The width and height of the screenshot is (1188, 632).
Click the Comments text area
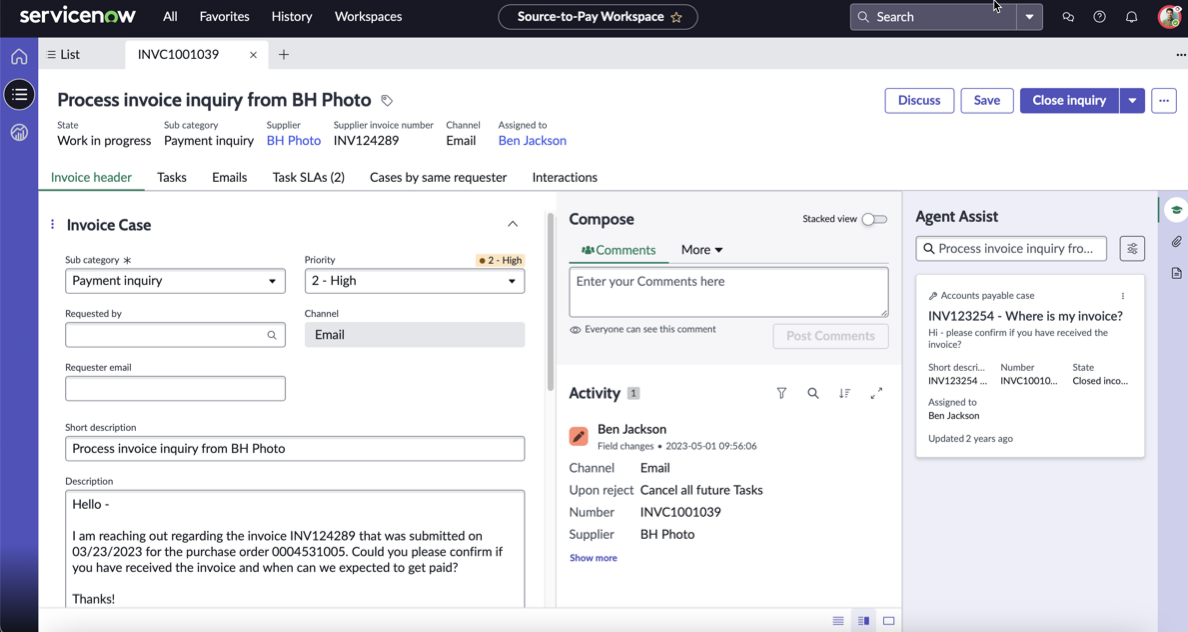[729, 292]
